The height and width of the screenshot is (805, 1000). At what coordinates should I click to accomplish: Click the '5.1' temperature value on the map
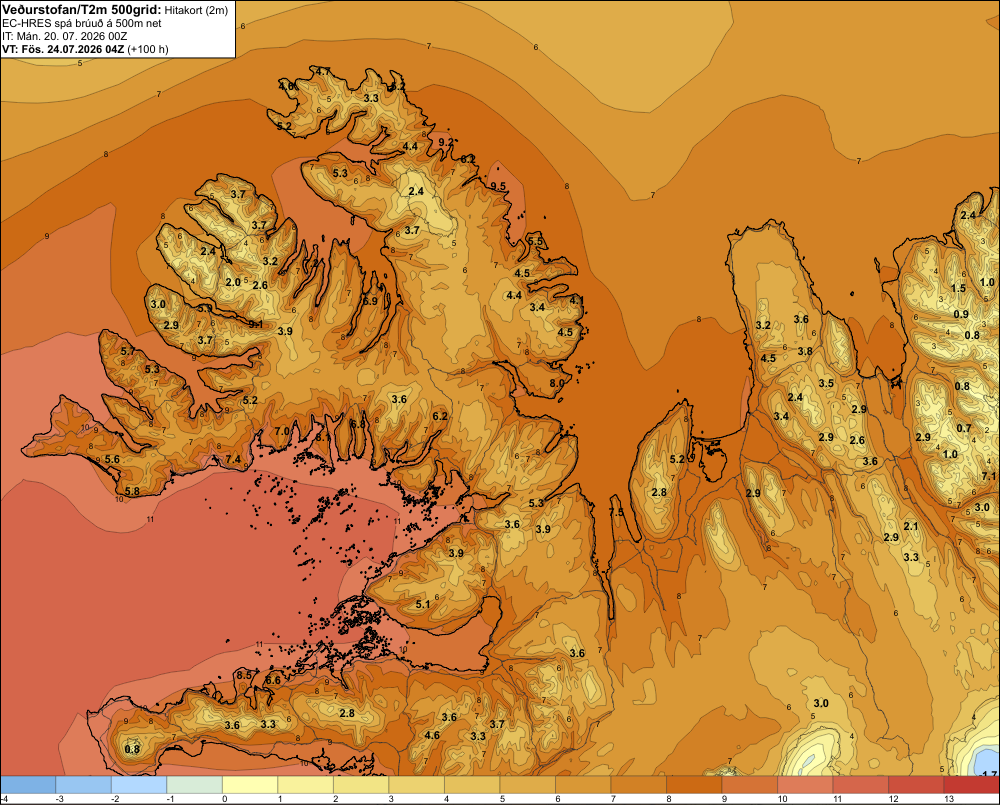(x=423, y=604)
